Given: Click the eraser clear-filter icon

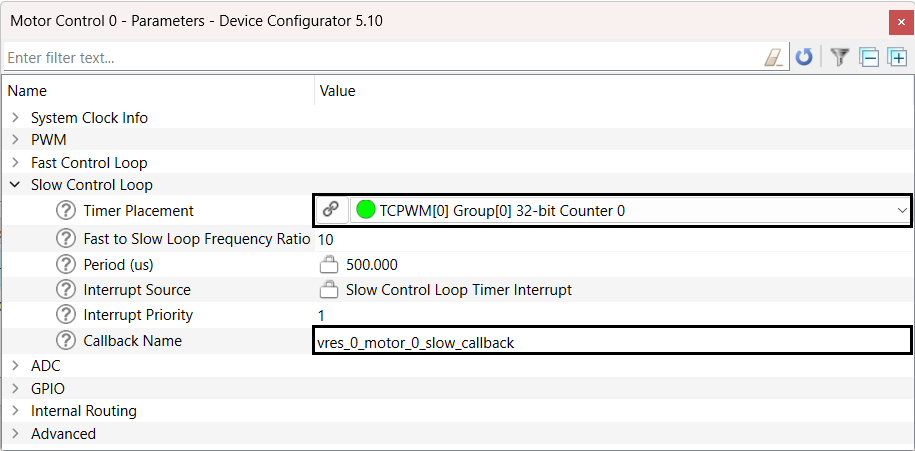Looking at the screenshot, I should pos(774,58).
